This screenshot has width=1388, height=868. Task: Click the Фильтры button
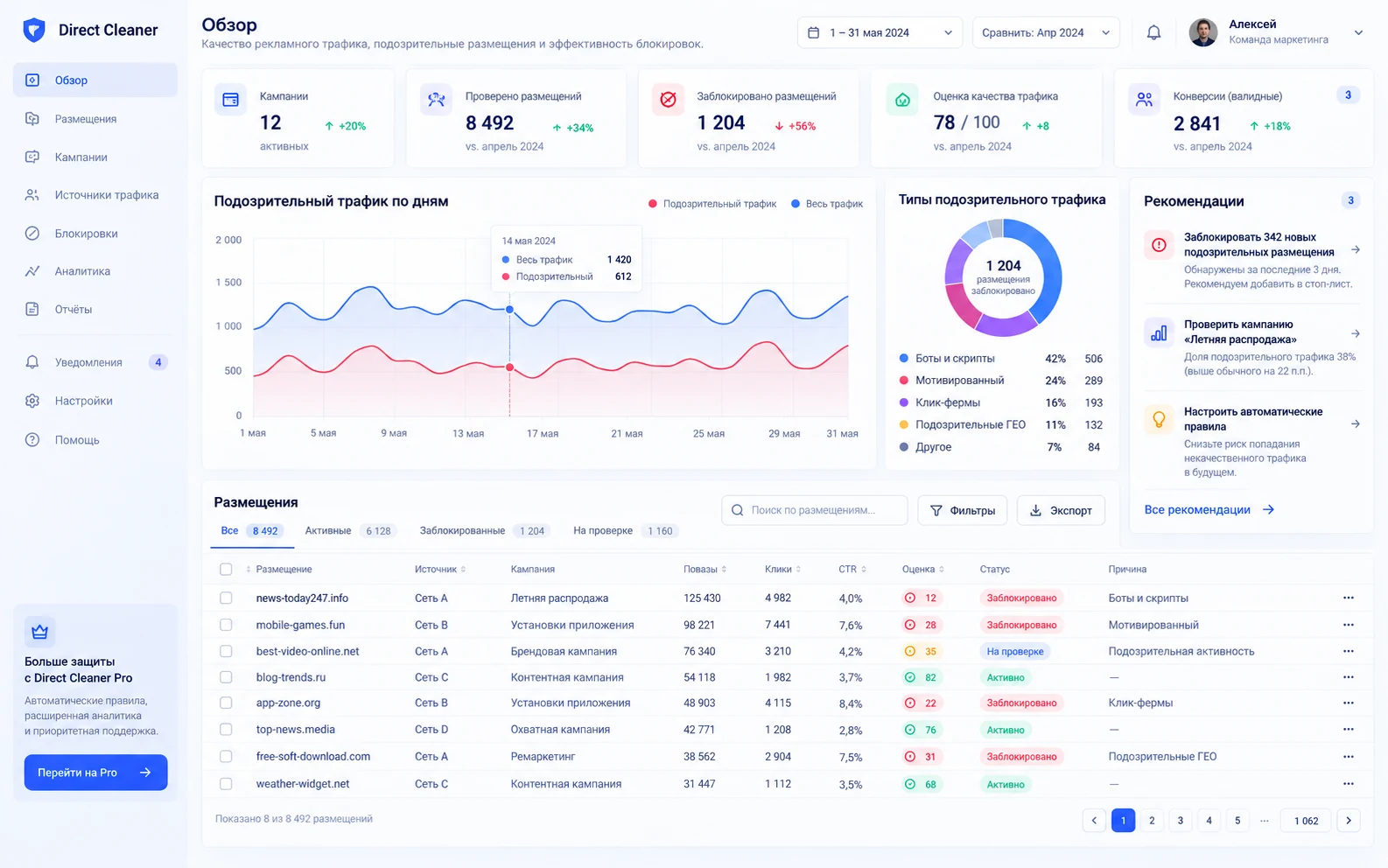click(x=963, y=510)
